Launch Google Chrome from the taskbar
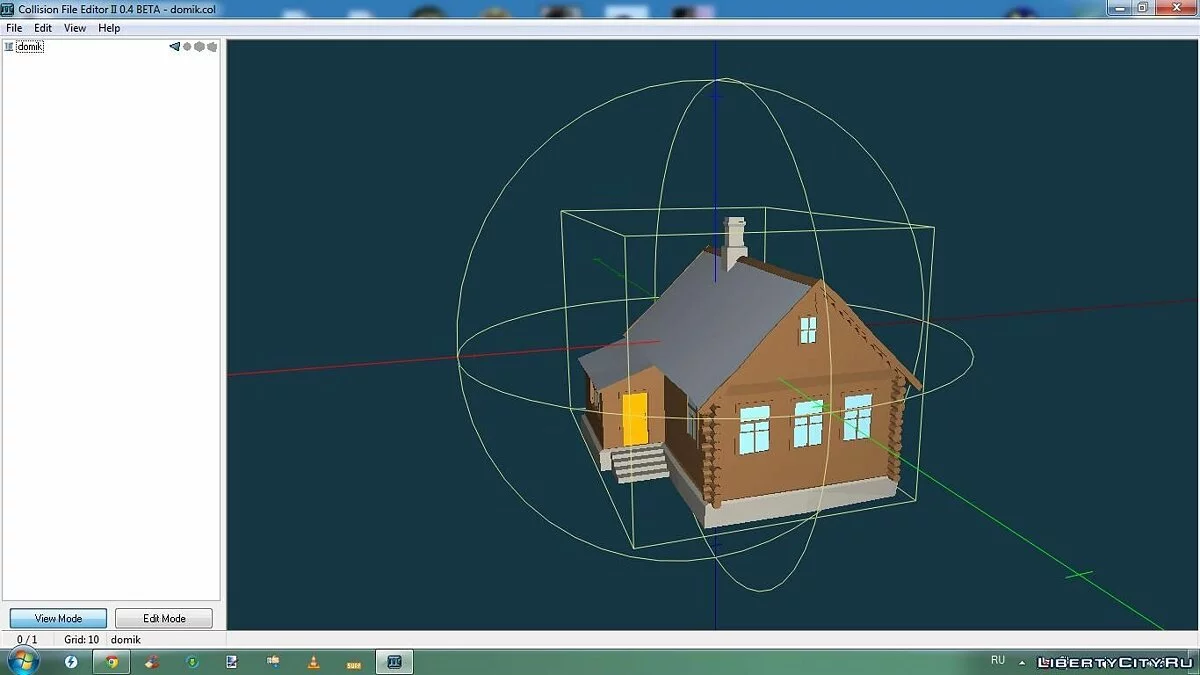The width and height of the screenshot is (1200, 675). coord(112,661)
